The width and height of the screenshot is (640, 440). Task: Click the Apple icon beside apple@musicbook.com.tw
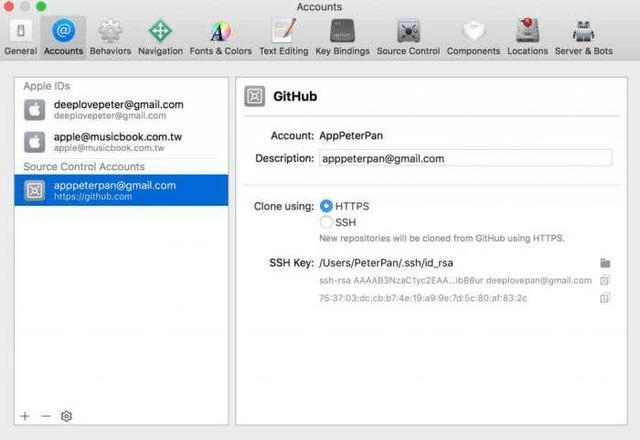tap(35, 142)
